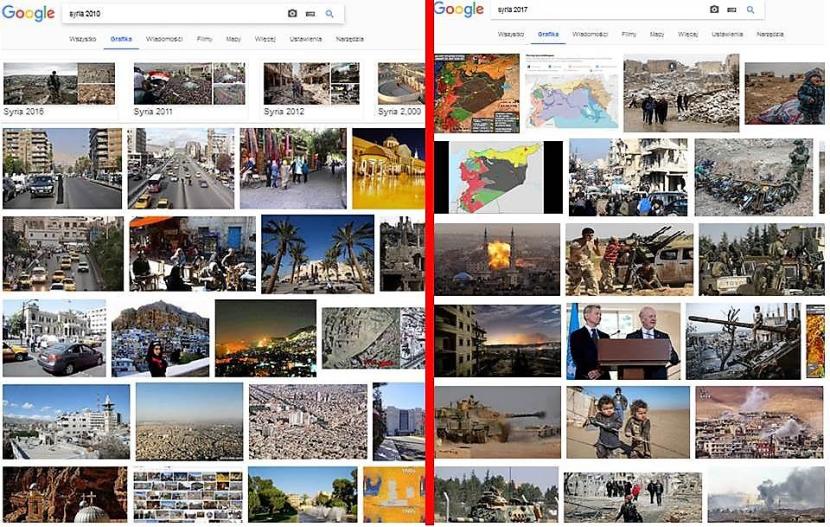Select the Syria 2012 related search suggestion
Image resolution: width=830 pixels, height=527 pixels.
click(311, 89)
